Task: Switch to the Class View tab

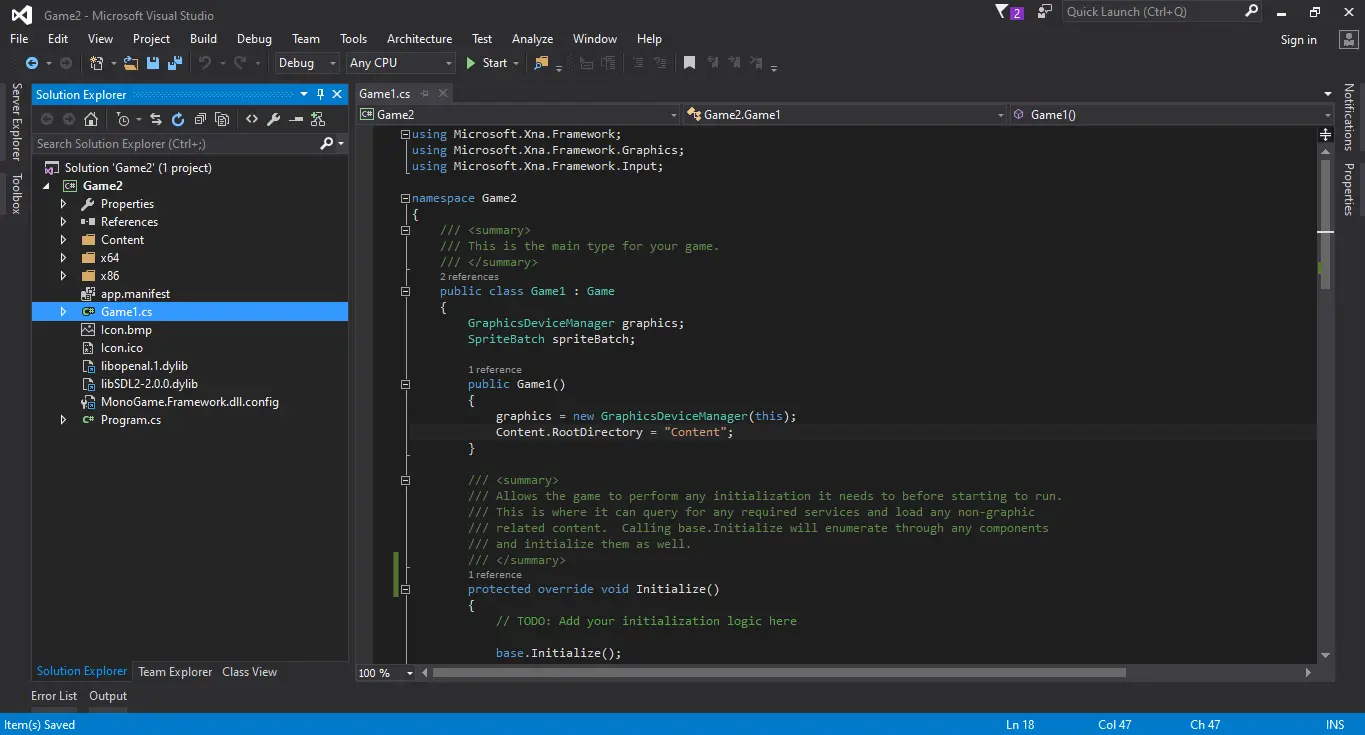Action: coord(249,672)
